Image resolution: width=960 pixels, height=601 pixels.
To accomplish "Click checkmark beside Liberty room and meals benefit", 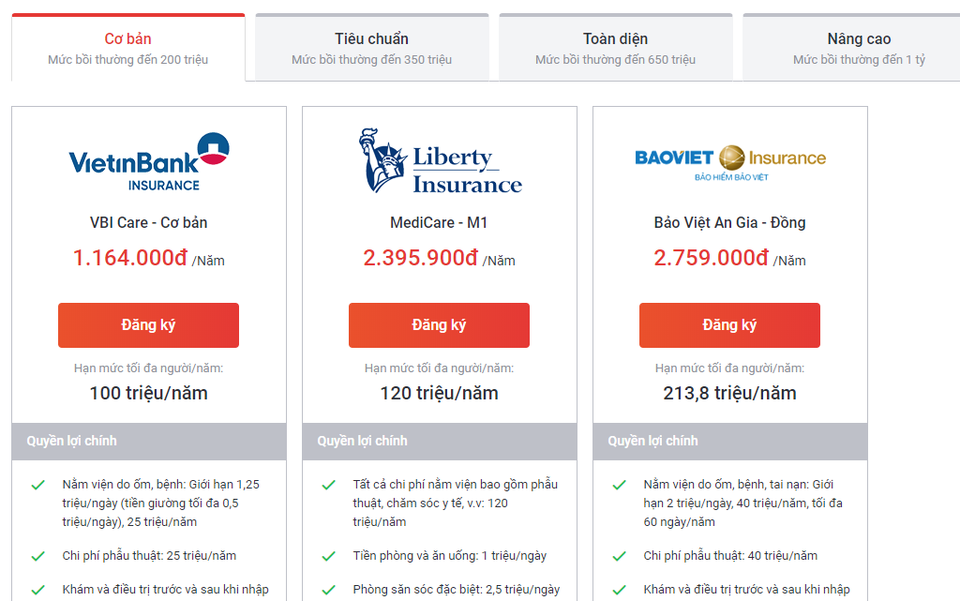I will click(329, 556).
